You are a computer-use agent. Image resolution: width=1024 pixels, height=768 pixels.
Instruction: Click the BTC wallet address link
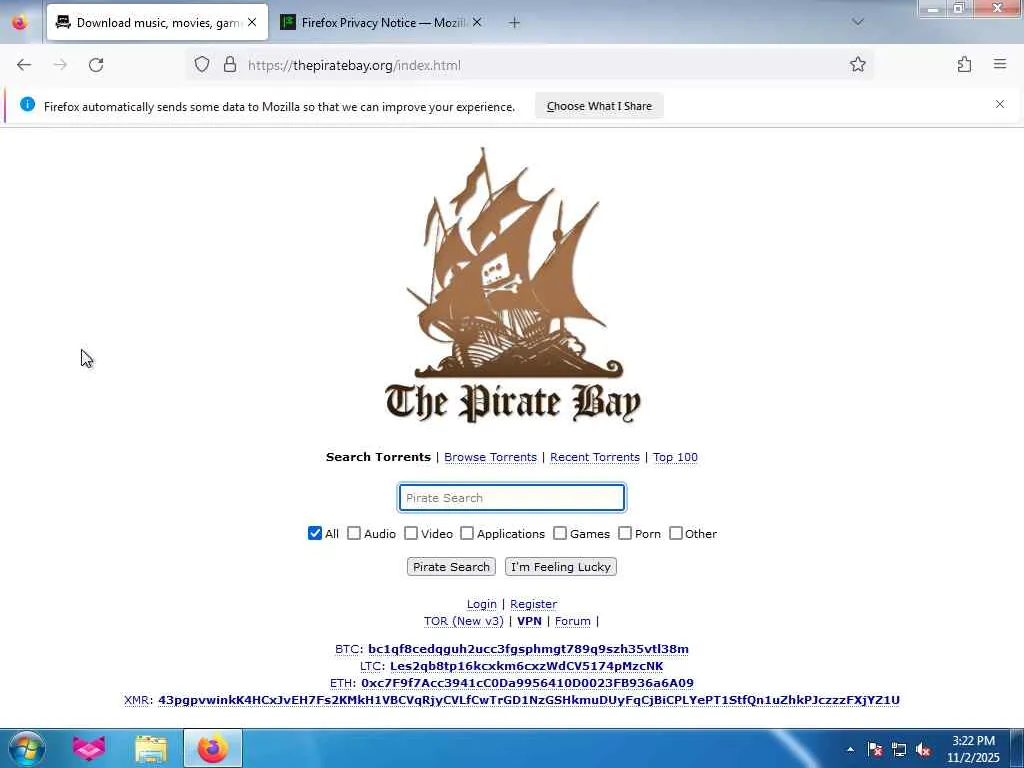pyautogui.click(x=528, y=649)
